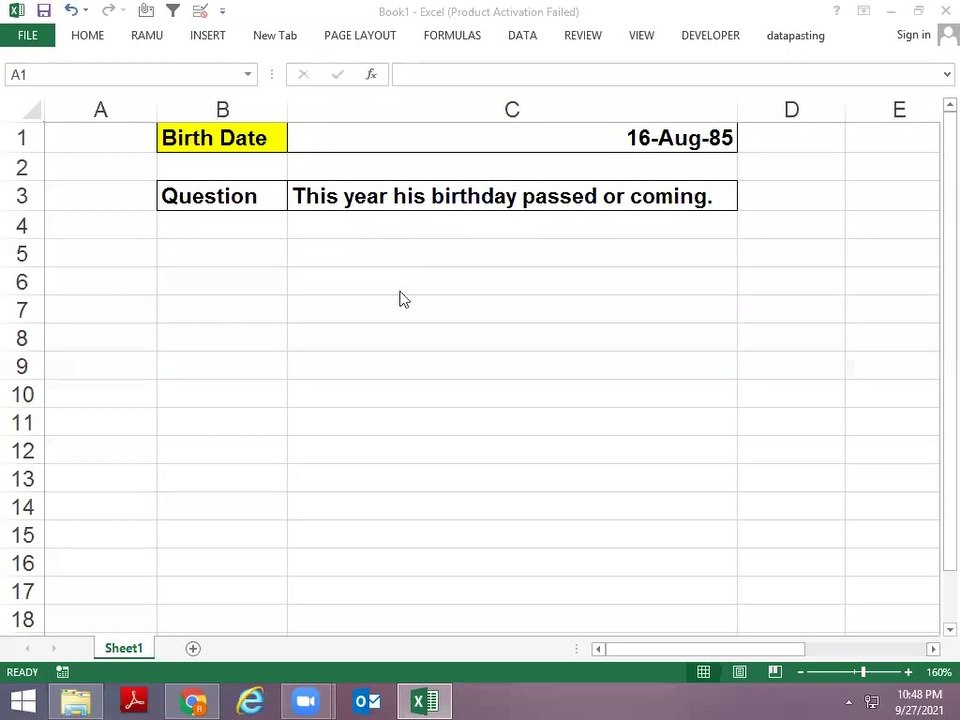Click Enter checkmark in formula bar
Viewport: 960px width, 720px height.
click(x=337, y=75)
